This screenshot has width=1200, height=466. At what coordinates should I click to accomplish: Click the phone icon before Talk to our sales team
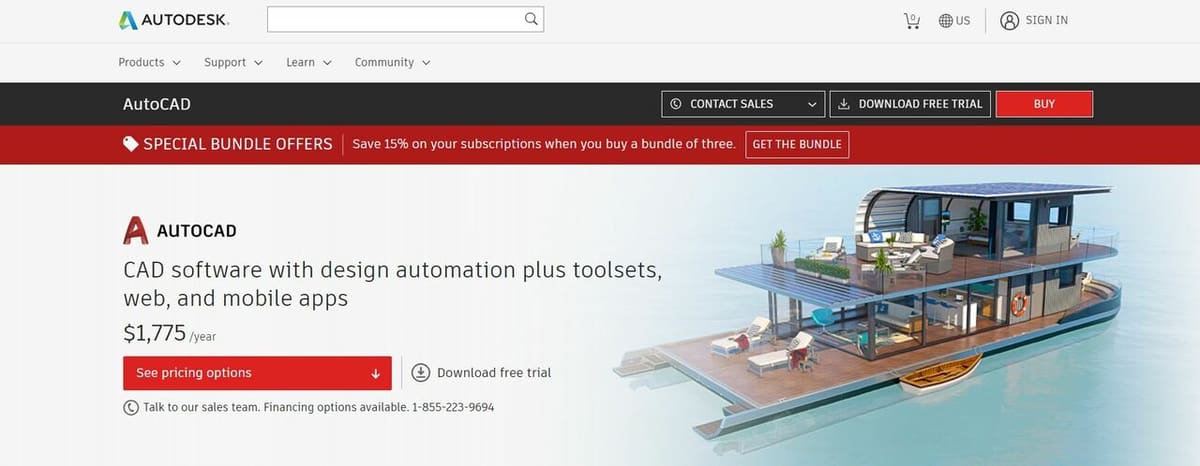(x=131, y=408)
